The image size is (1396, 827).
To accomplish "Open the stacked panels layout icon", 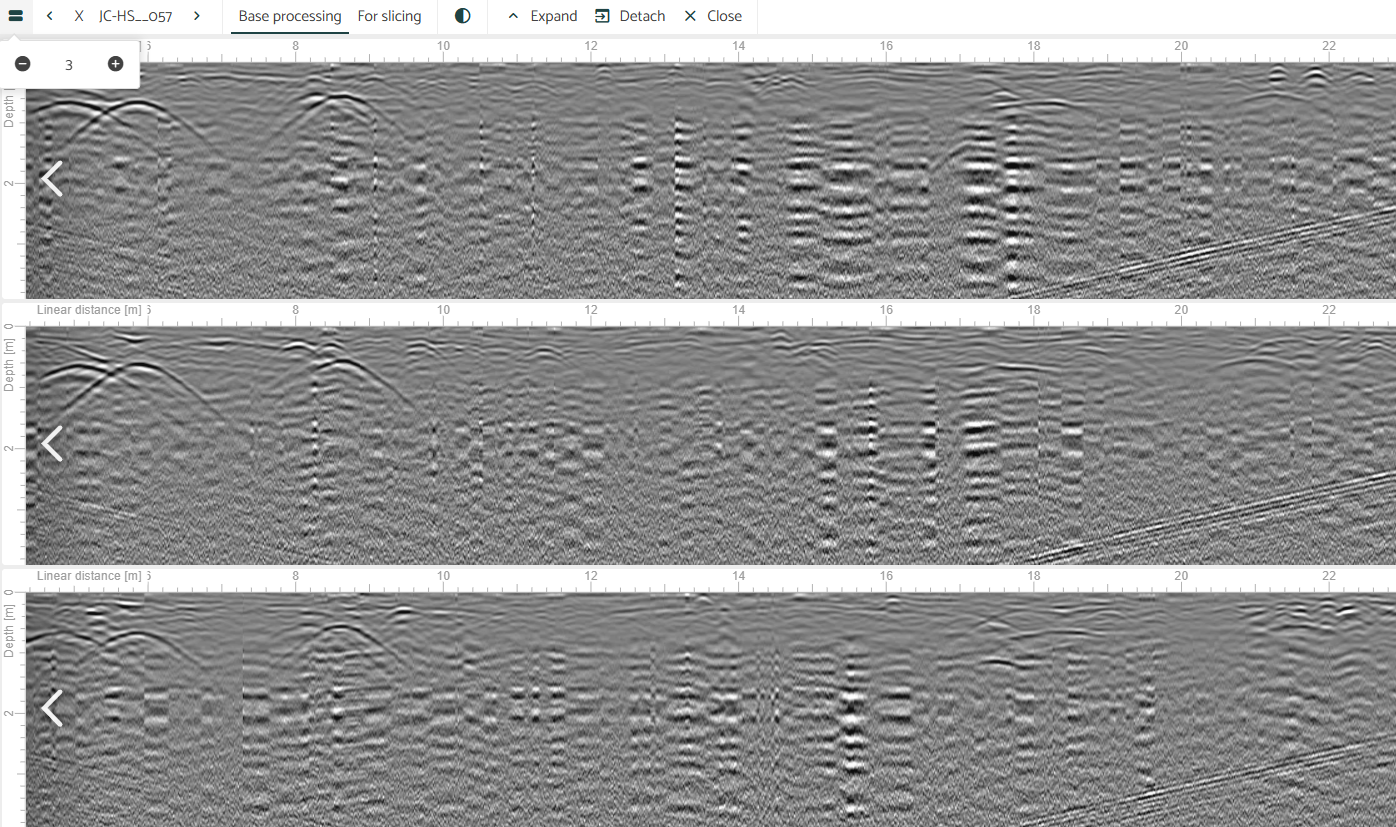I will point(16,16).
